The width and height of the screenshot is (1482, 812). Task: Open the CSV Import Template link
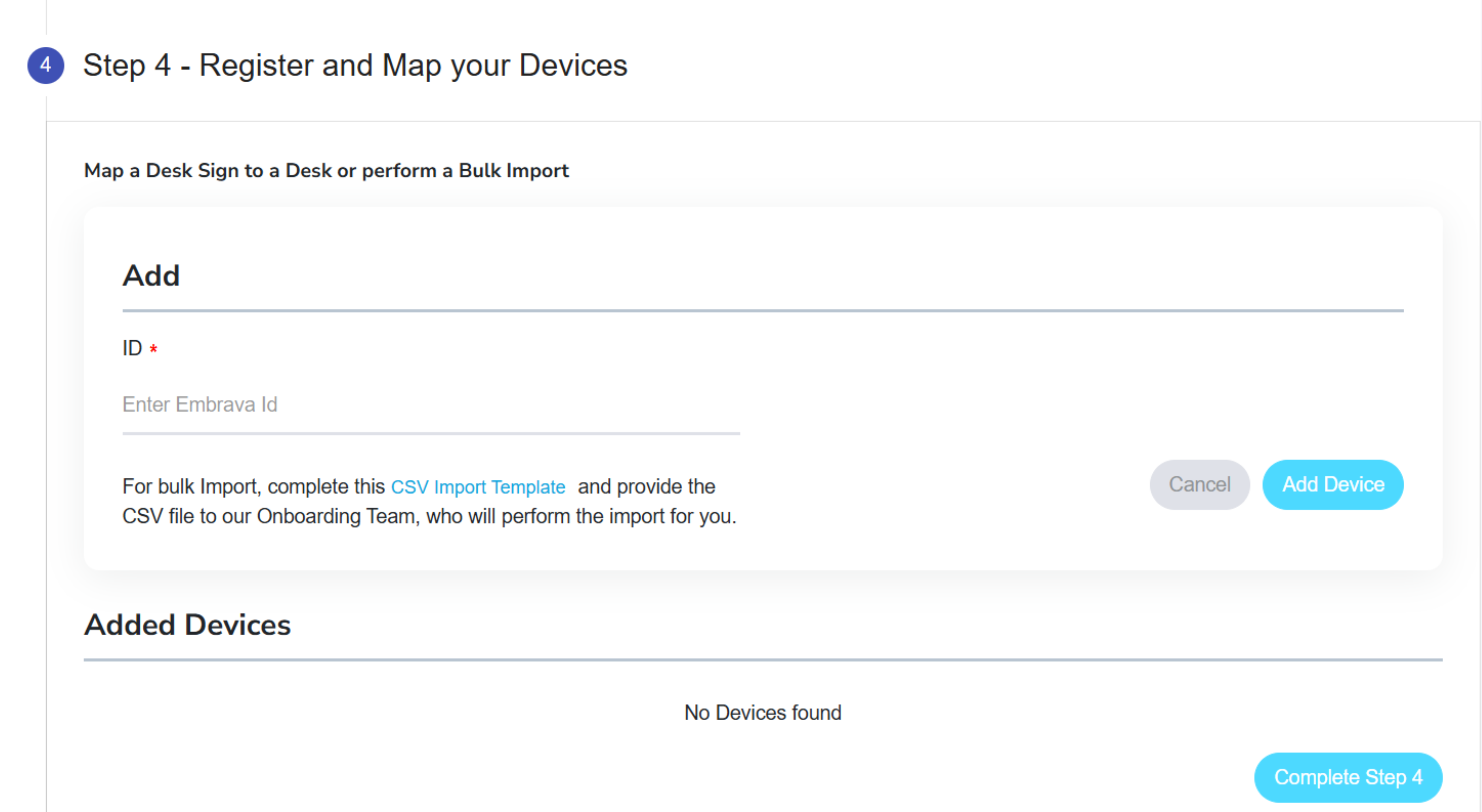click(478, 487)
